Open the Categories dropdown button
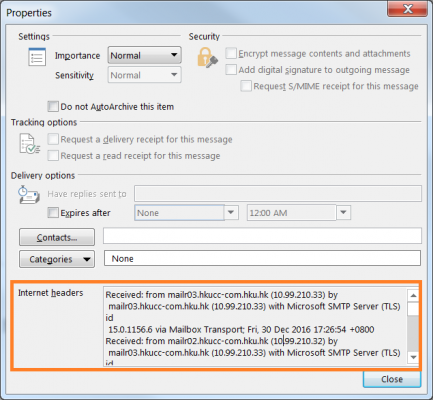Screen dimensions: 433x400 (x=57, y=259)
